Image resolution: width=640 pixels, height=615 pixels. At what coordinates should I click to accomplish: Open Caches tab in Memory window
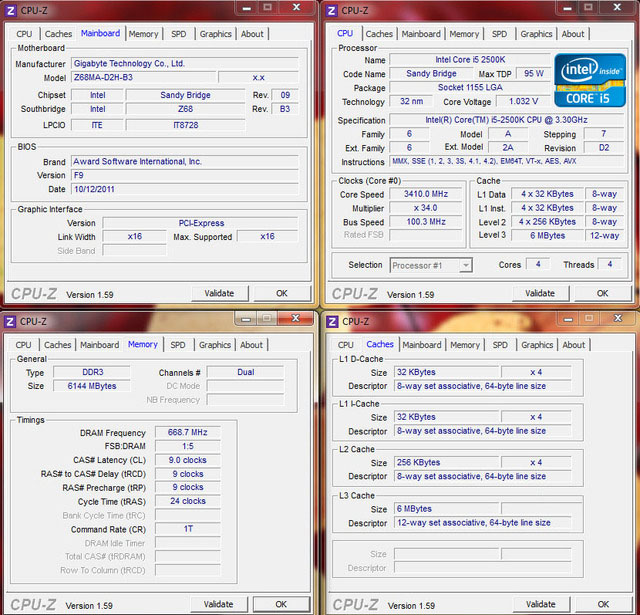pyautogui.click(x=58, y=345)
